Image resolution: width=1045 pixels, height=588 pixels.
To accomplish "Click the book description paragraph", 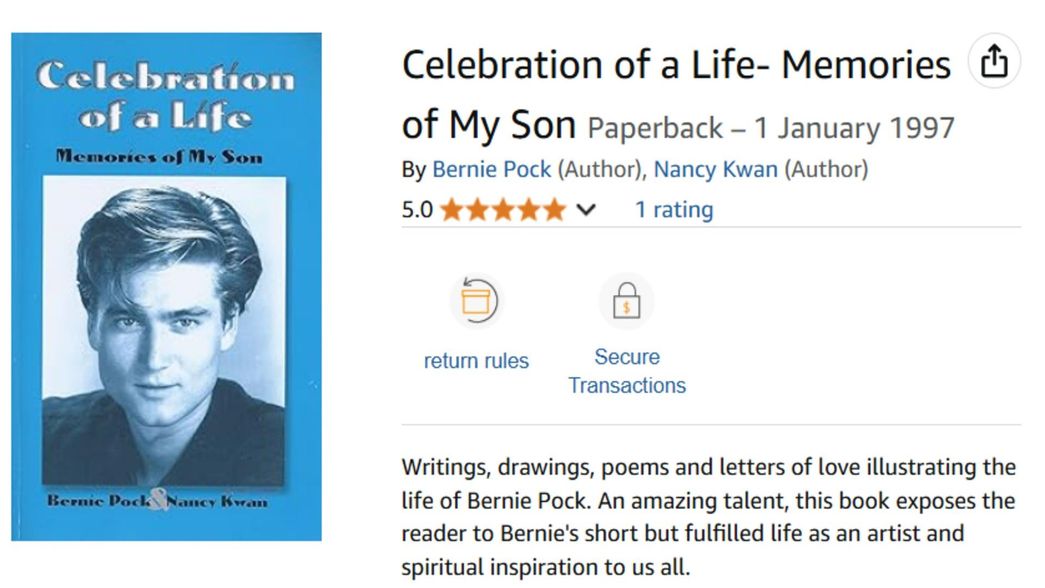I will (x=708, y=517).
